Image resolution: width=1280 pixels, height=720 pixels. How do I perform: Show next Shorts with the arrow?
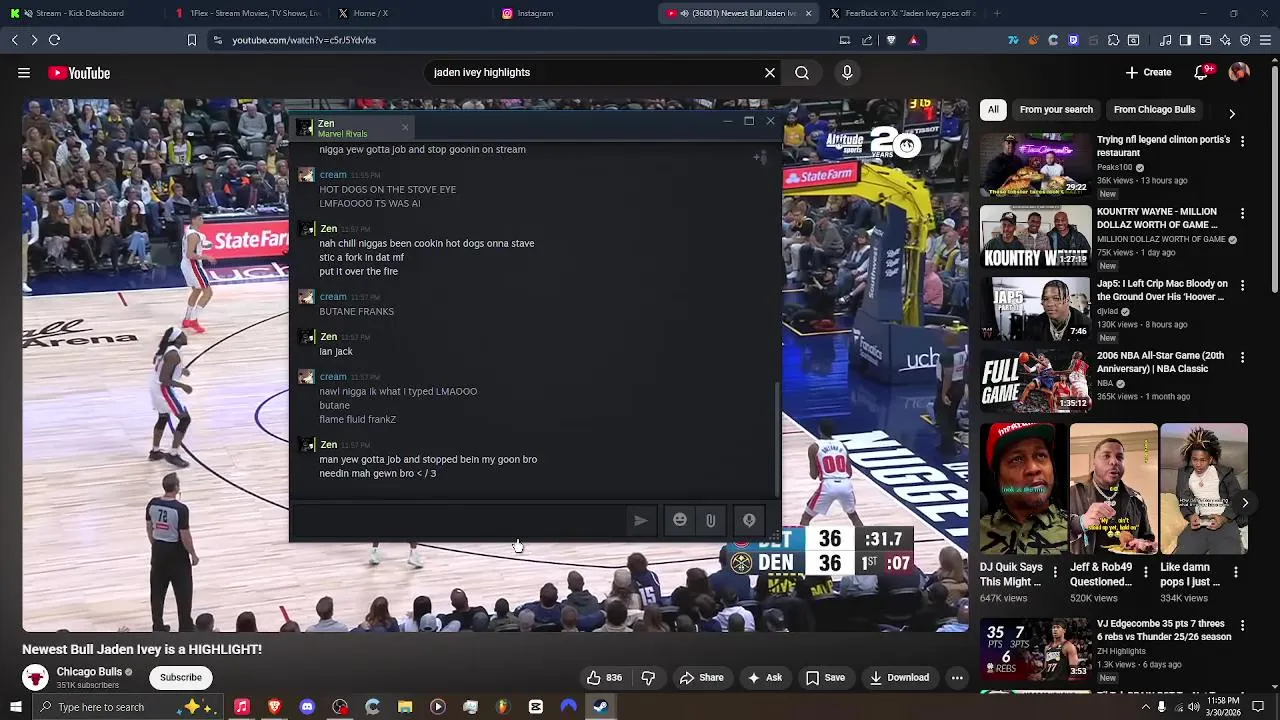[1245, 502]
